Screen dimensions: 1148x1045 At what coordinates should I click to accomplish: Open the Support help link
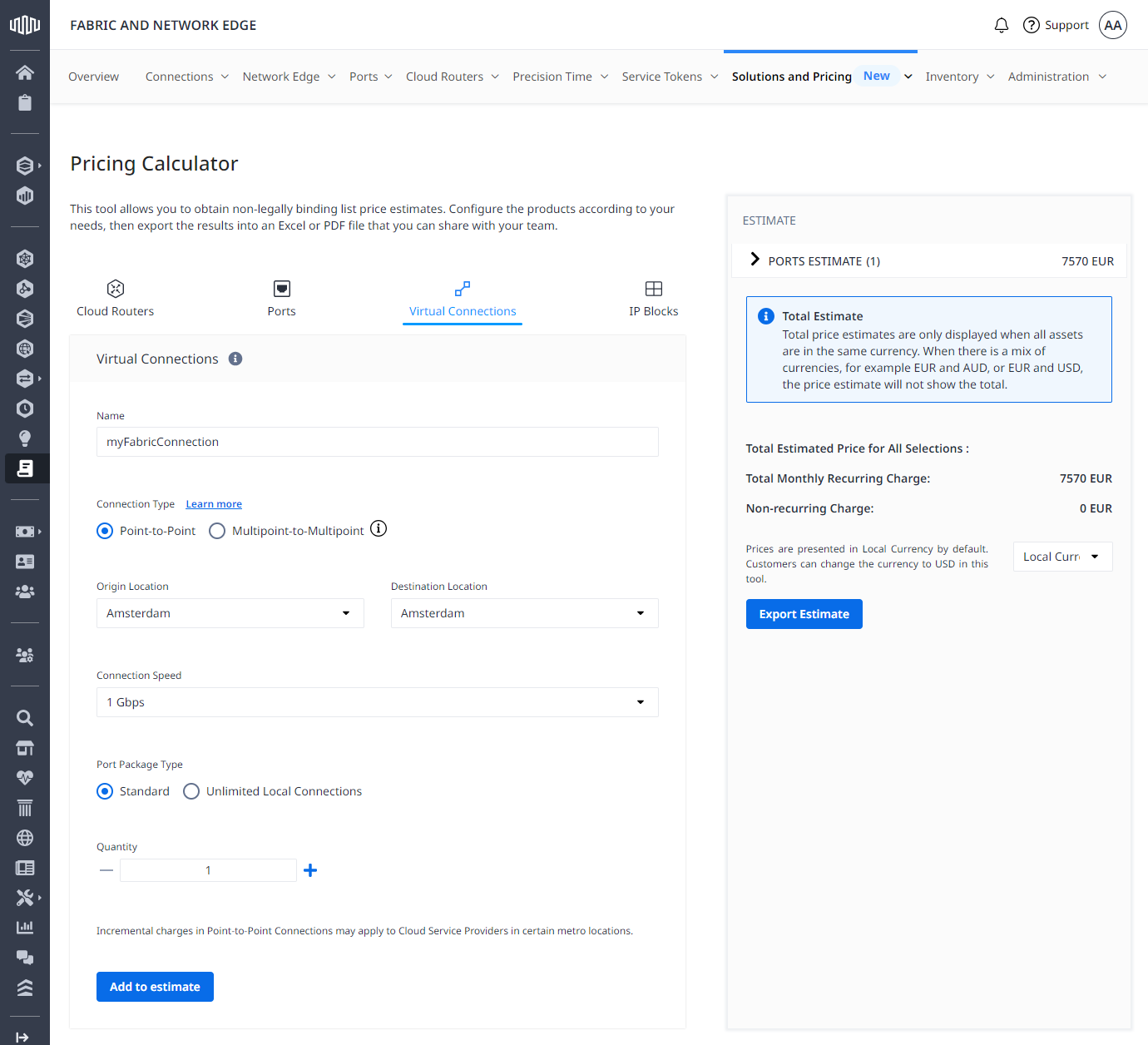pos(1056,25)
